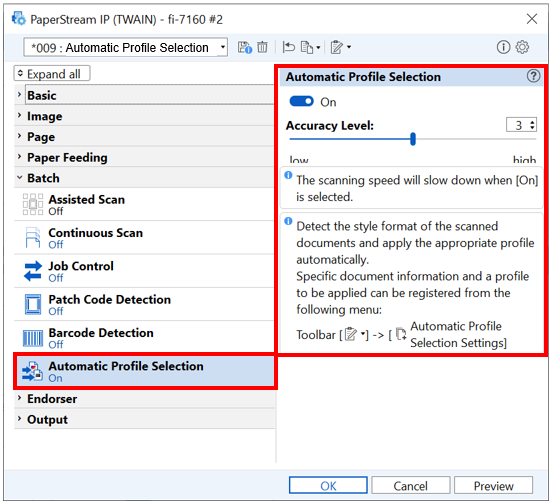551x503 pixels.
Task: Click the PaperStream IP app icon in title bar
Action: coord(19,18)
